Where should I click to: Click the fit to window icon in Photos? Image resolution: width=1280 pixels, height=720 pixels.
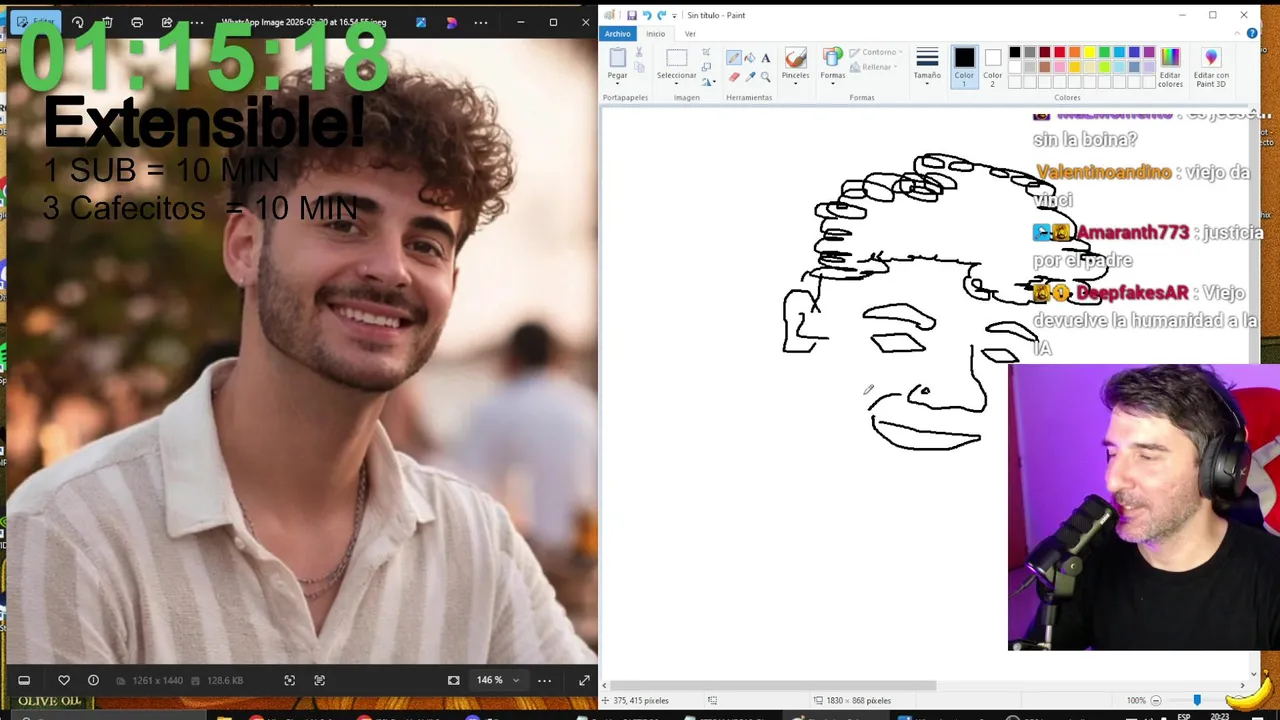coord(454,680)
